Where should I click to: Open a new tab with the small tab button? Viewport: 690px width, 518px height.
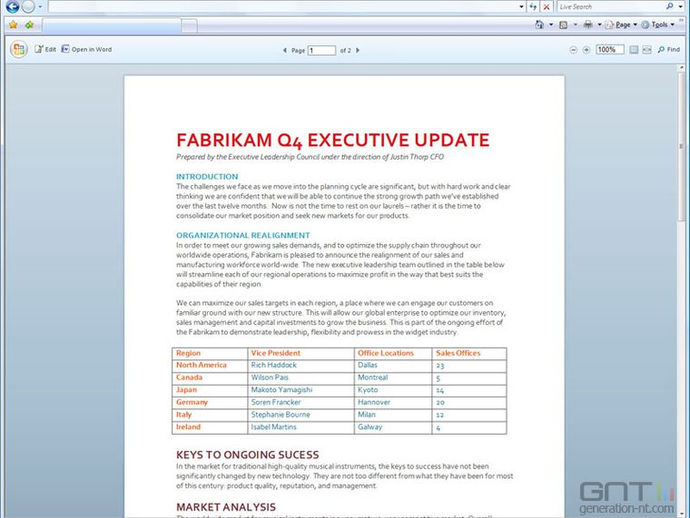pos(189,26)
